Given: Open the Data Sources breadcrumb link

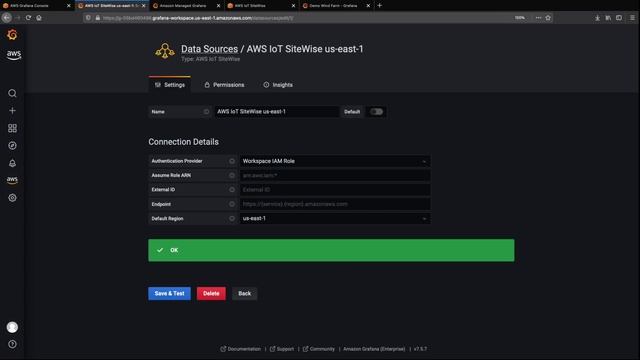Looking at the screenshot, I should point(209,49).
